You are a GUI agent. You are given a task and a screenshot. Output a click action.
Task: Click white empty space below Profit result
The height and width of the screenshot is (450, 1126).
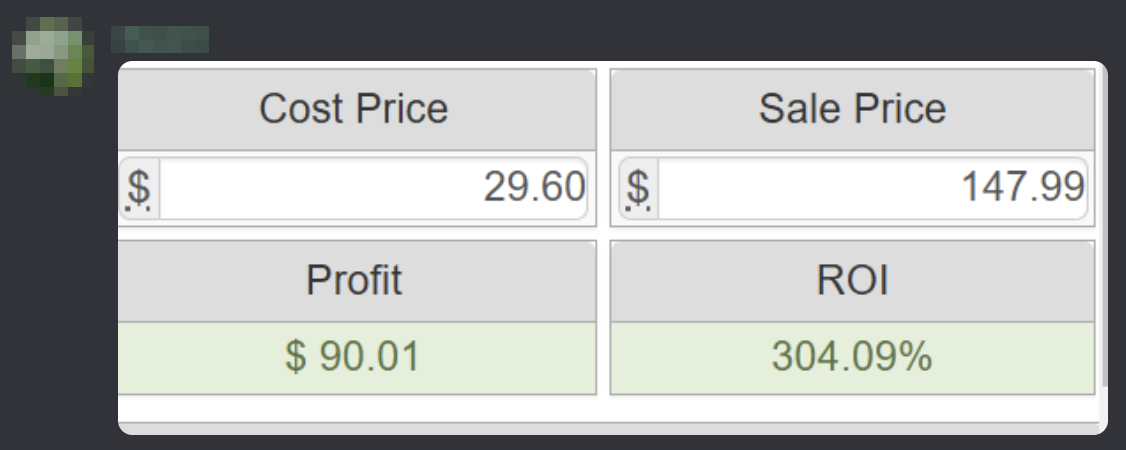(354, 409)
